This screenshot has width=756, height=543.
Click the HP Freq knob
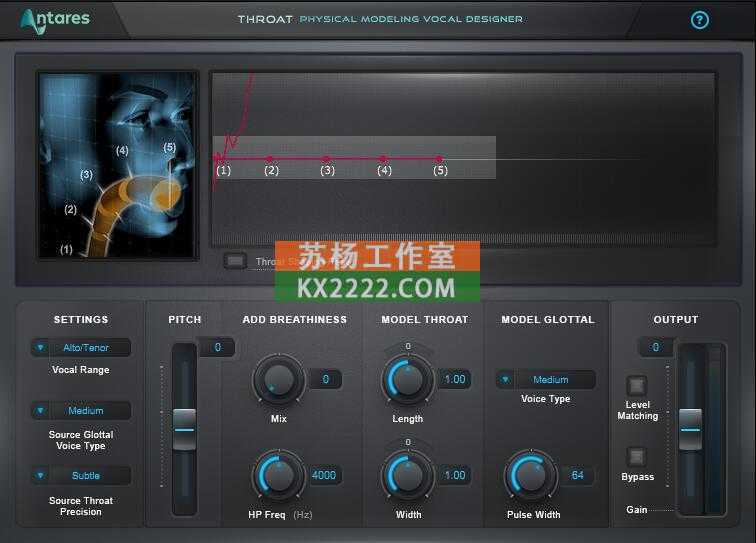click(278, 475)
